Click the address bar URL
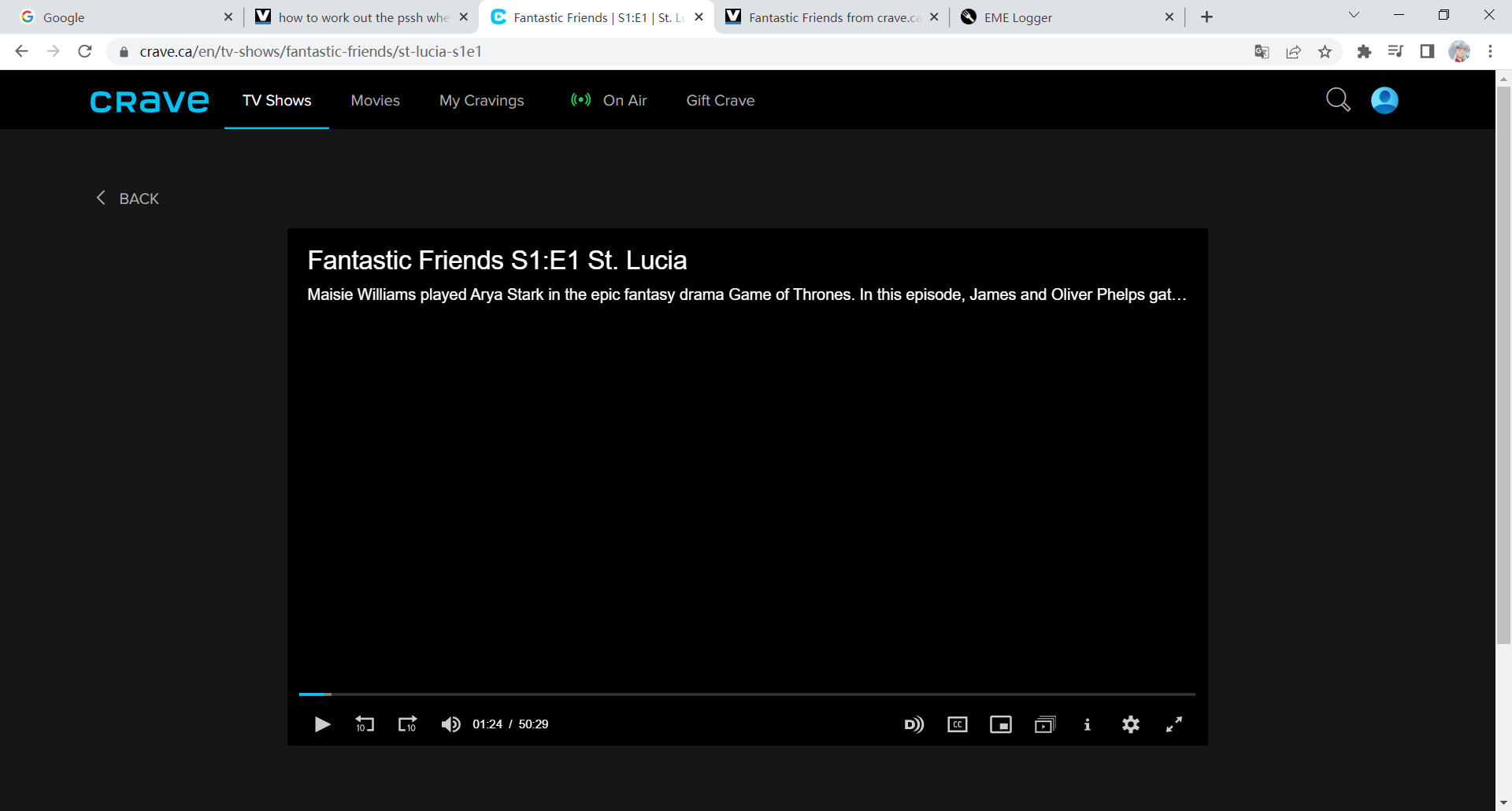Screen dimensions: 1512x811 point(311,51)
